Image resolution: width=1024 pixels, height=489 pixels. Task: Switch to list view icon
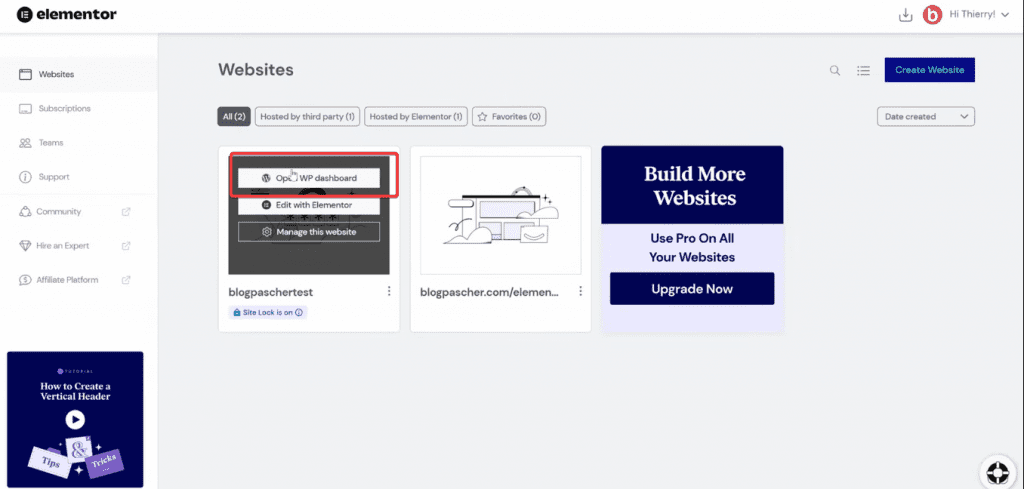(x=863, y=71)
